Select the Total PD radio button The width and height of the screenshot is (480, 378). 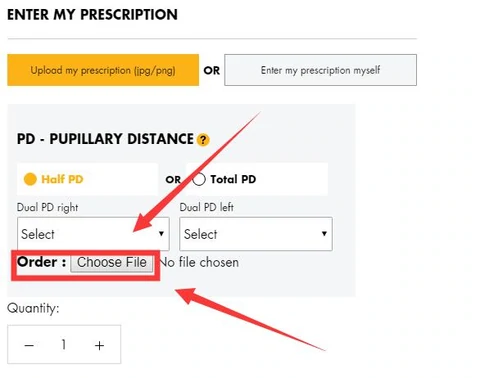pos(199,179)
